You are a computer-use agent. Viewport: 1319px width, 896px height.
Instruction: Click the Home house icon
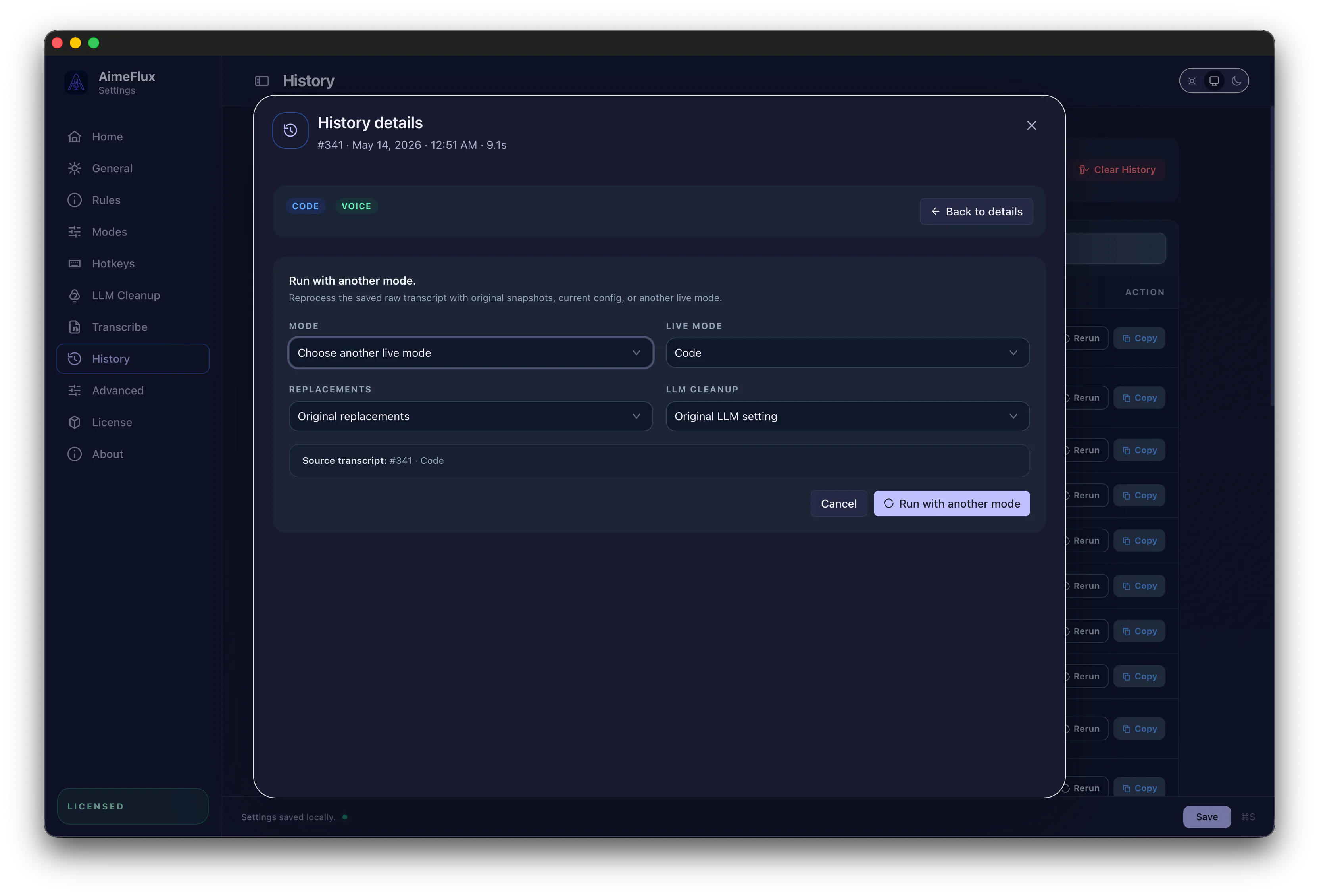pyautogui.click(x=74, y=137)
